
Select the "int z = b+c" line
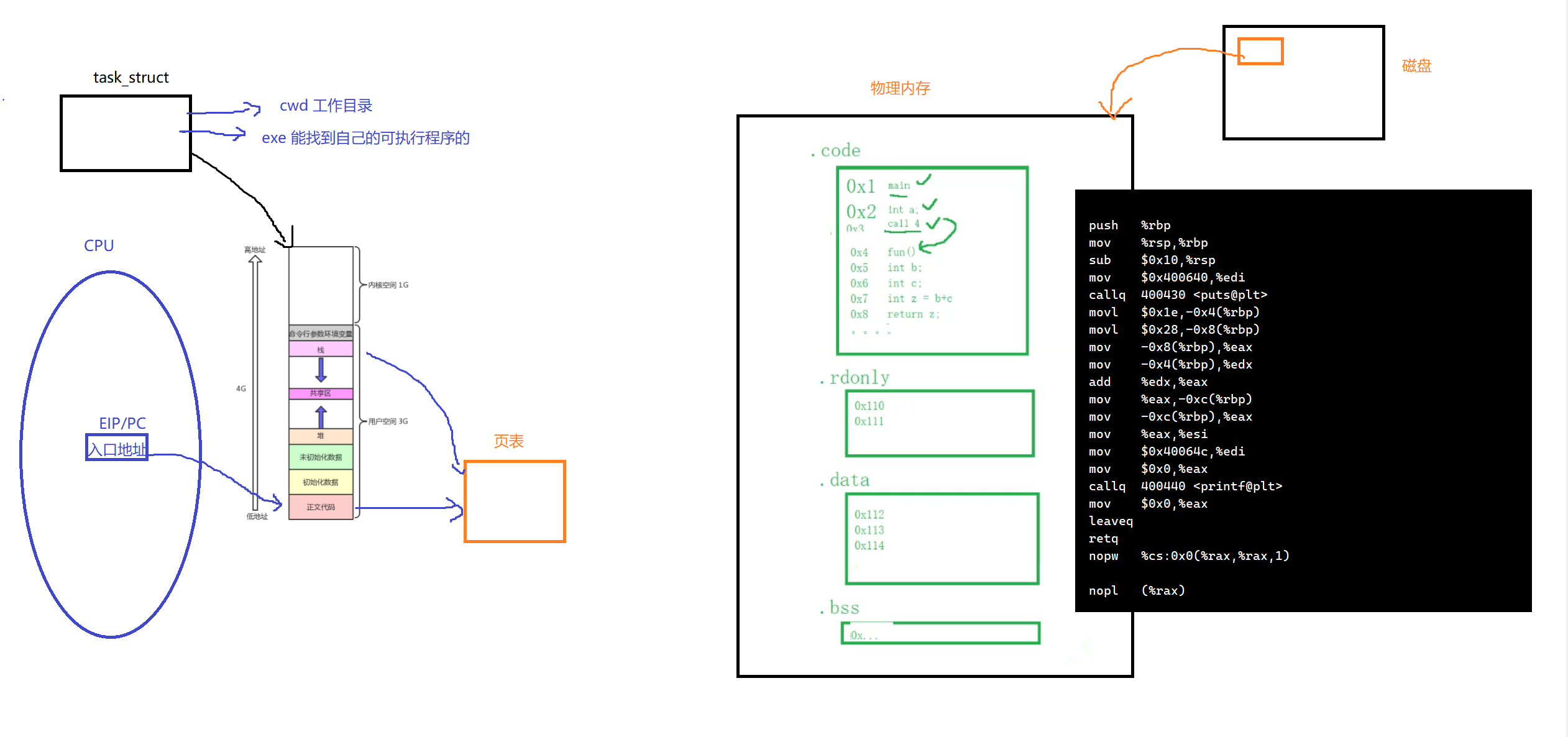[920, 299]
